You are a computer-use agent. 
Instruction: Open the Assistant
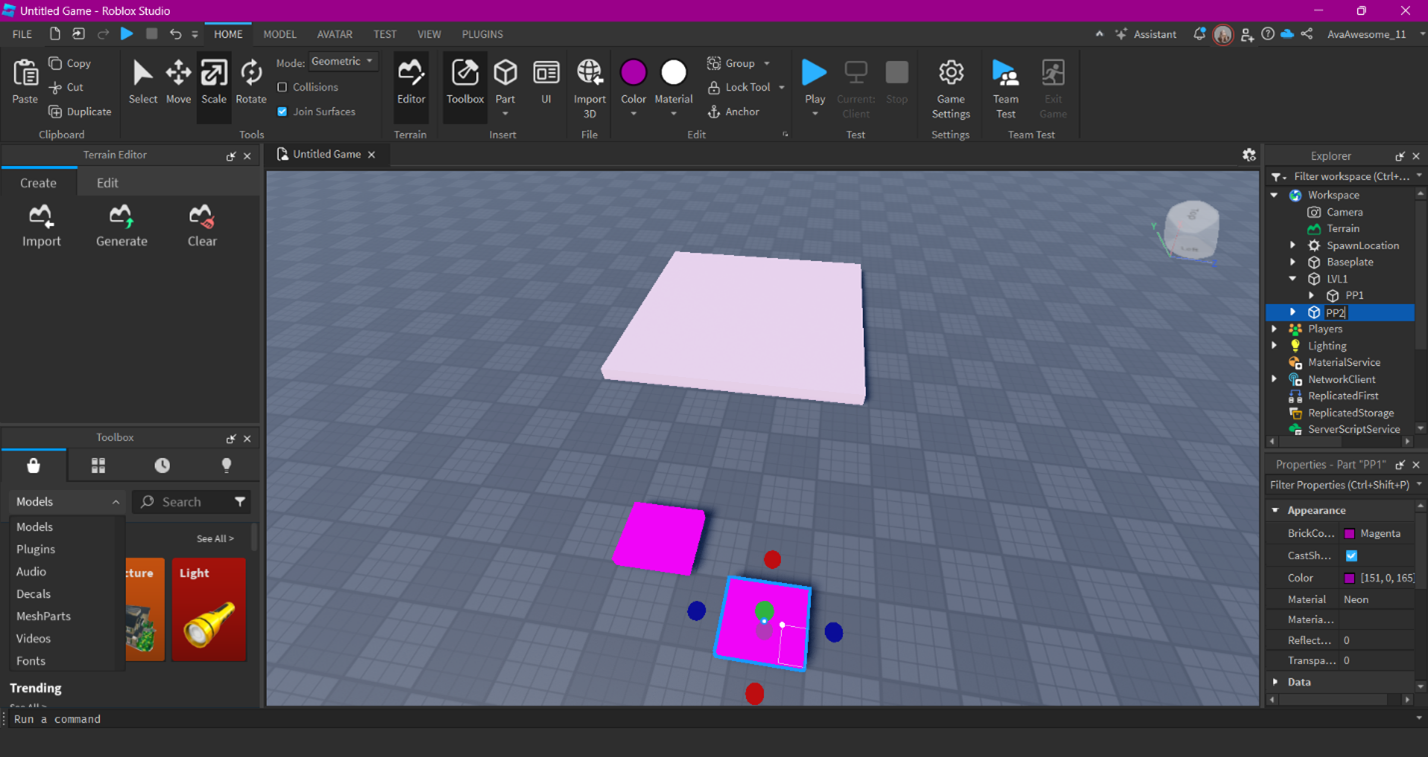[1147, 34]
